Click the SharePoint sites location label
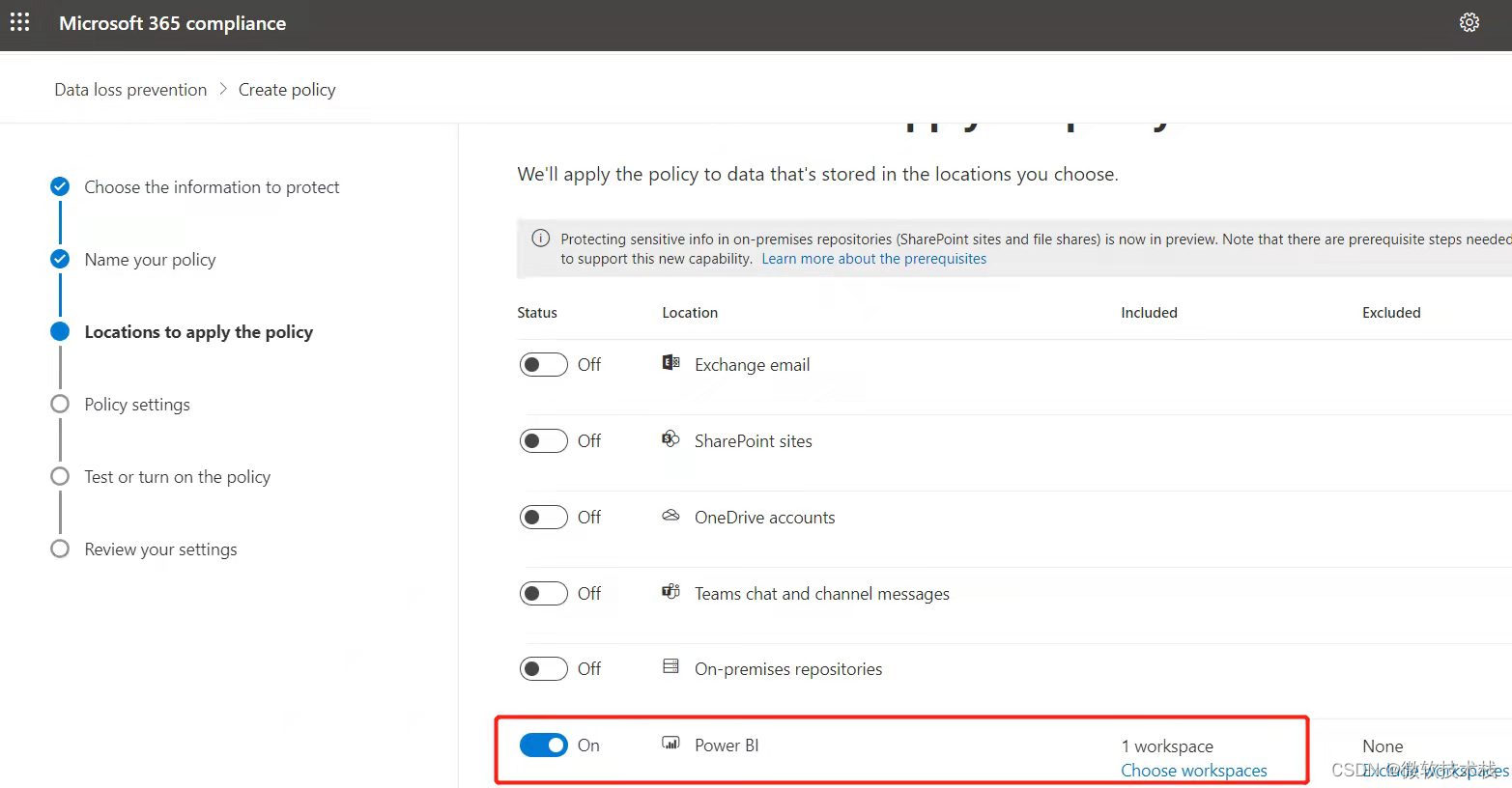This screenshot has width=1512, height=788. pyautogui.click(x=754, y=441)
